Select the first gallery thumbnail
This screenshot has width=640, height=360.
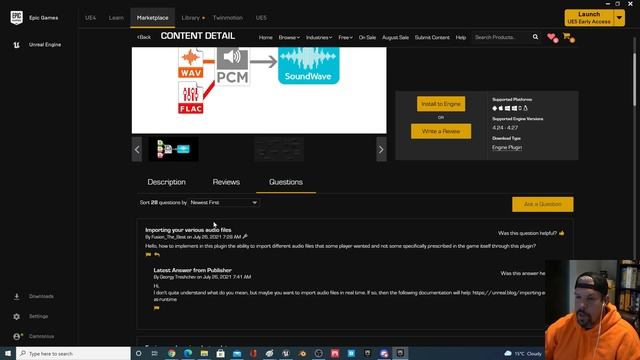point(173,150)
